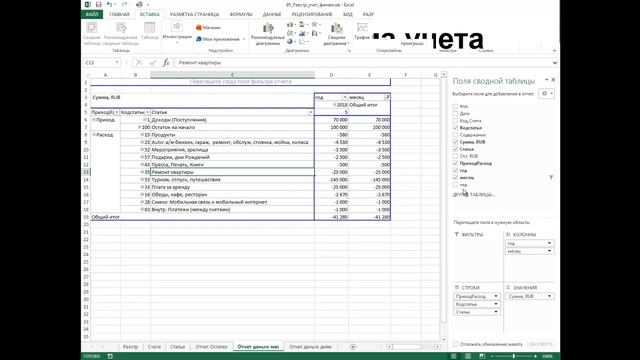Switch to the РЕЦЕНЗИРОВАНИЕ ribbon tab

[312, 14]
